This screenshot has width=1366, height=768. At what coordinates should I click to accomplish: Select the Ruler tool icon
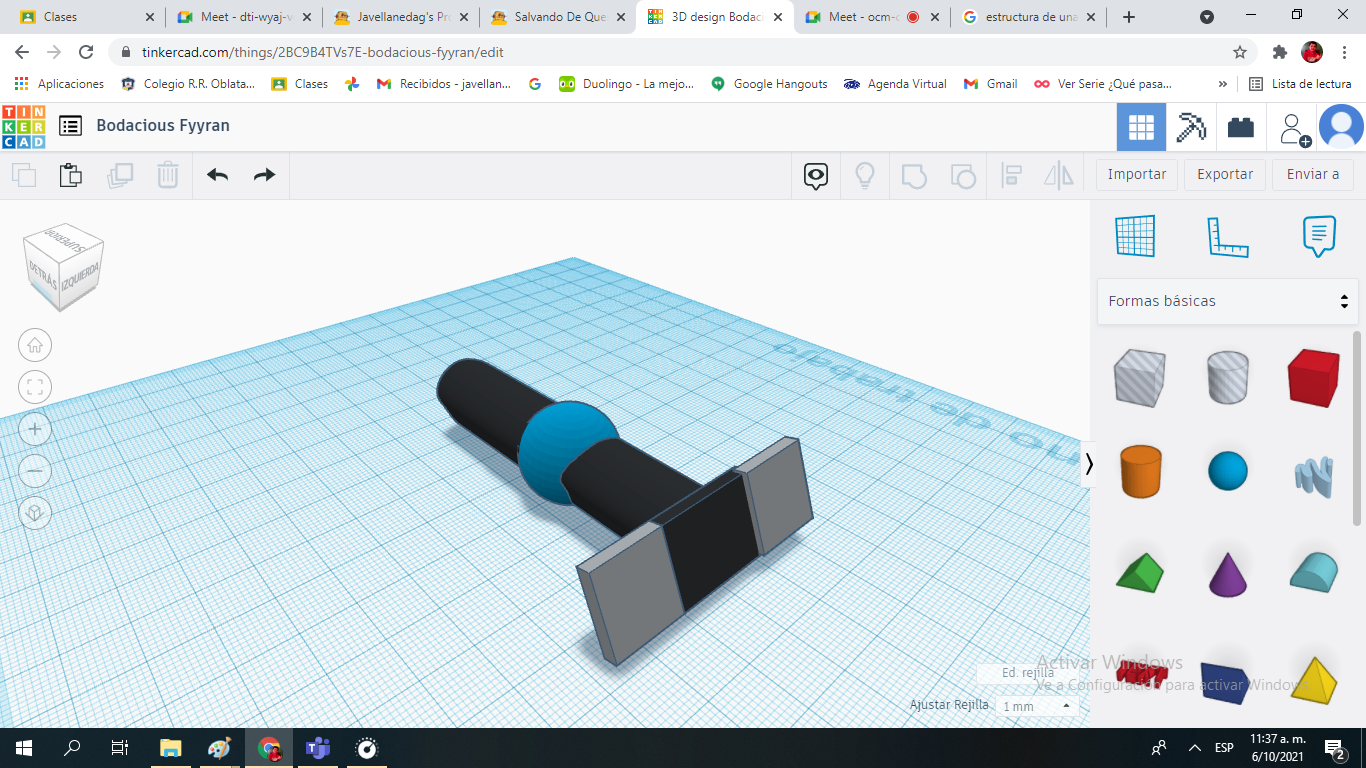1228,236
